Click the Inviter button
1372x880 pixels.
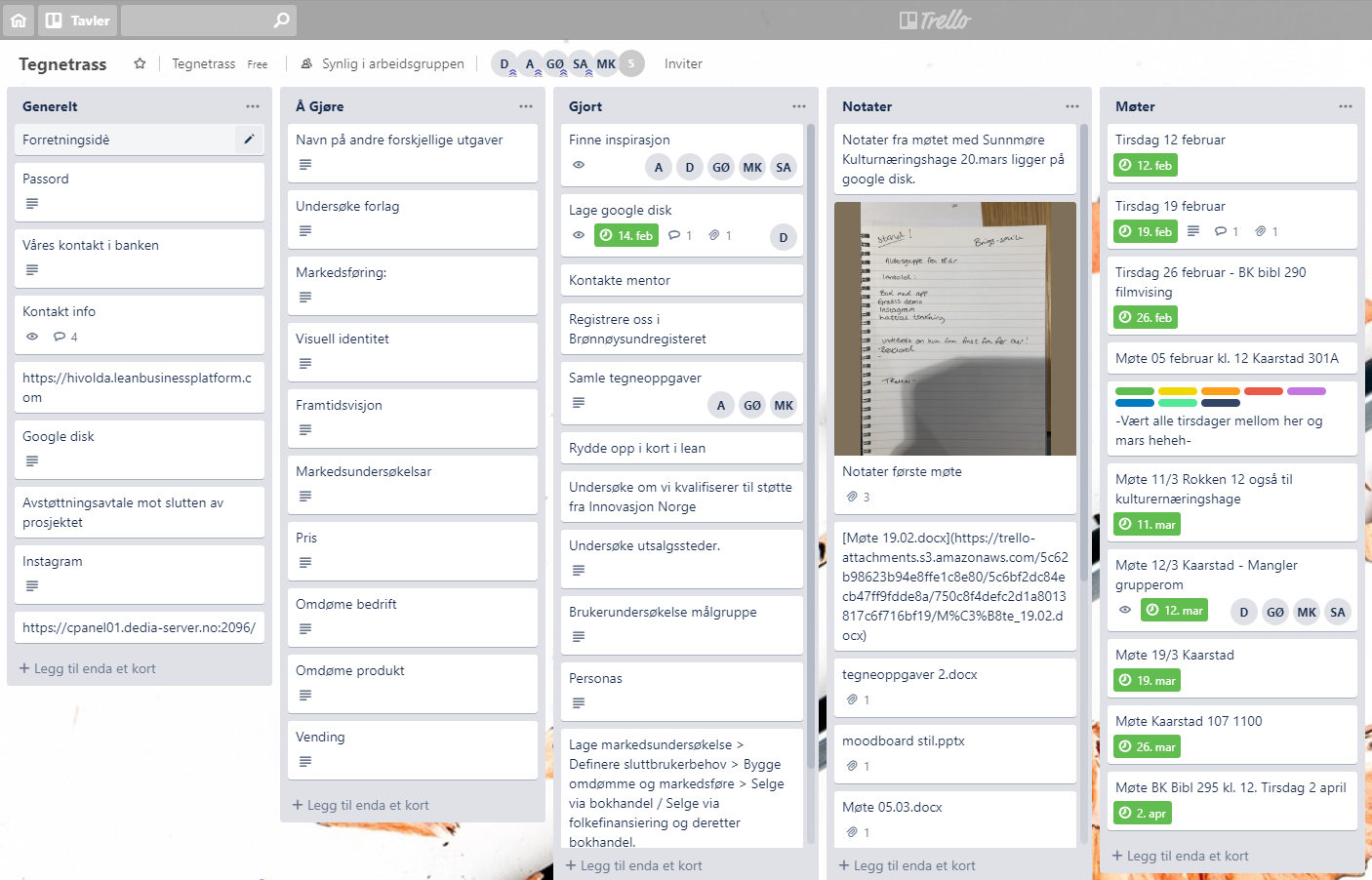click(x=683, y=63)
